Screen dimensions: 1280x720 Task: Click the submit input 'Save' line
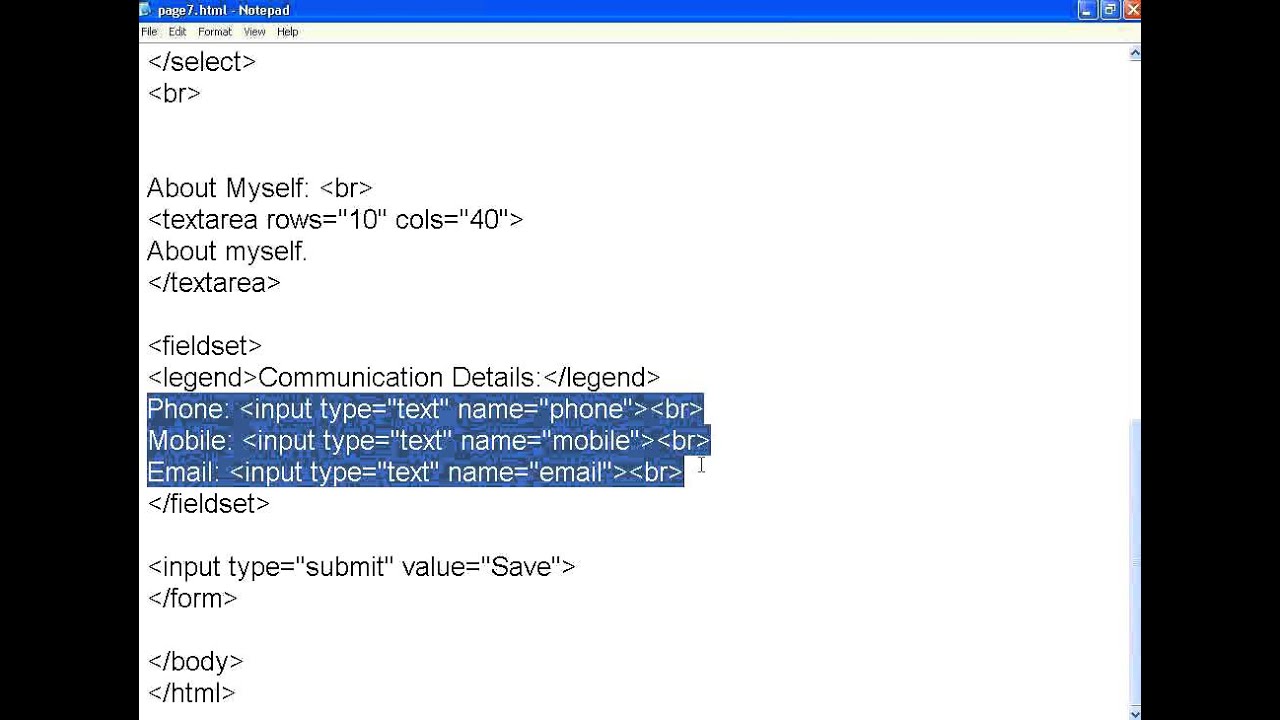coord(361,567)
